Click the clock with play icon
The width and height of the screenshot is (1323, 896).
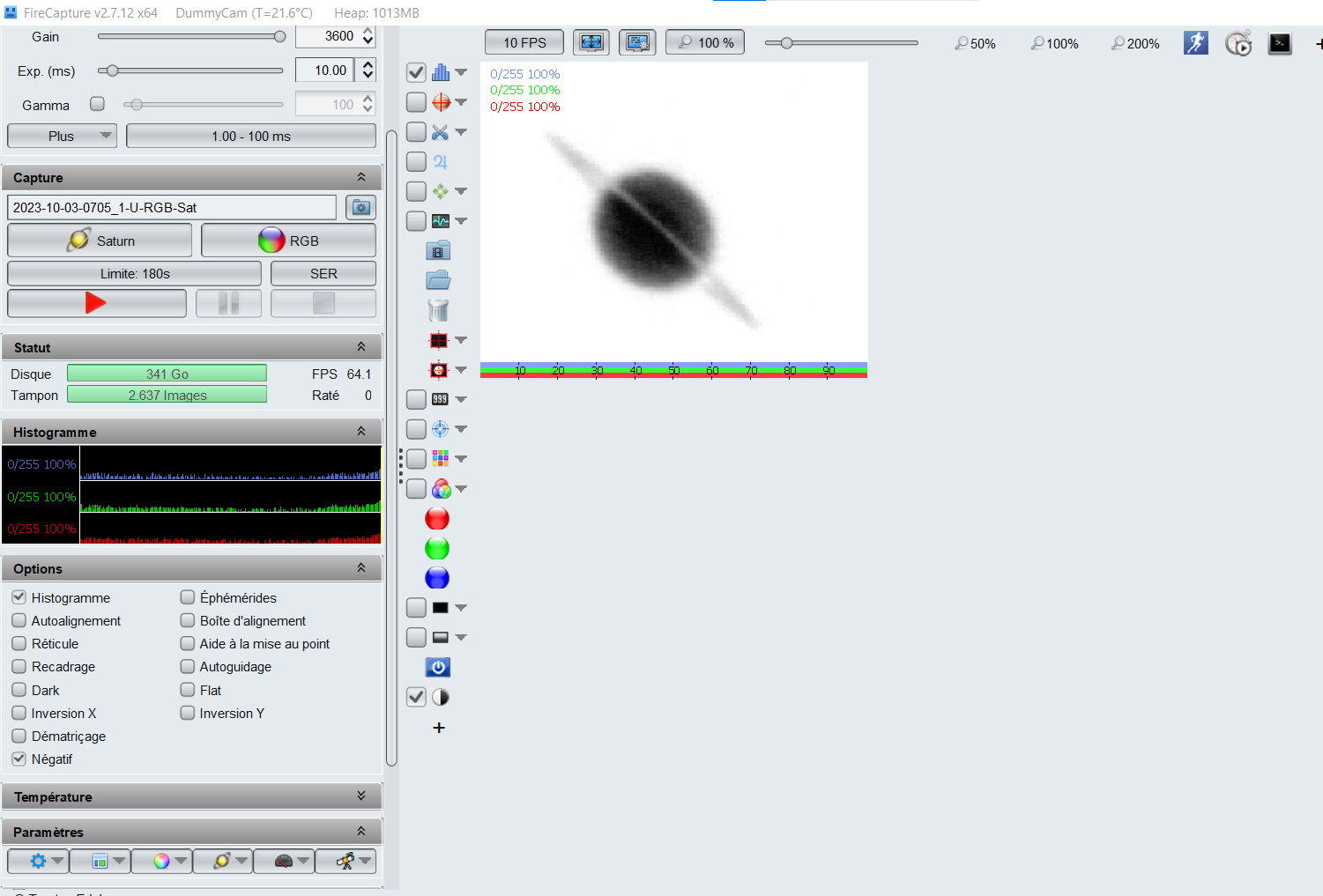click(x=1238, y=42)
